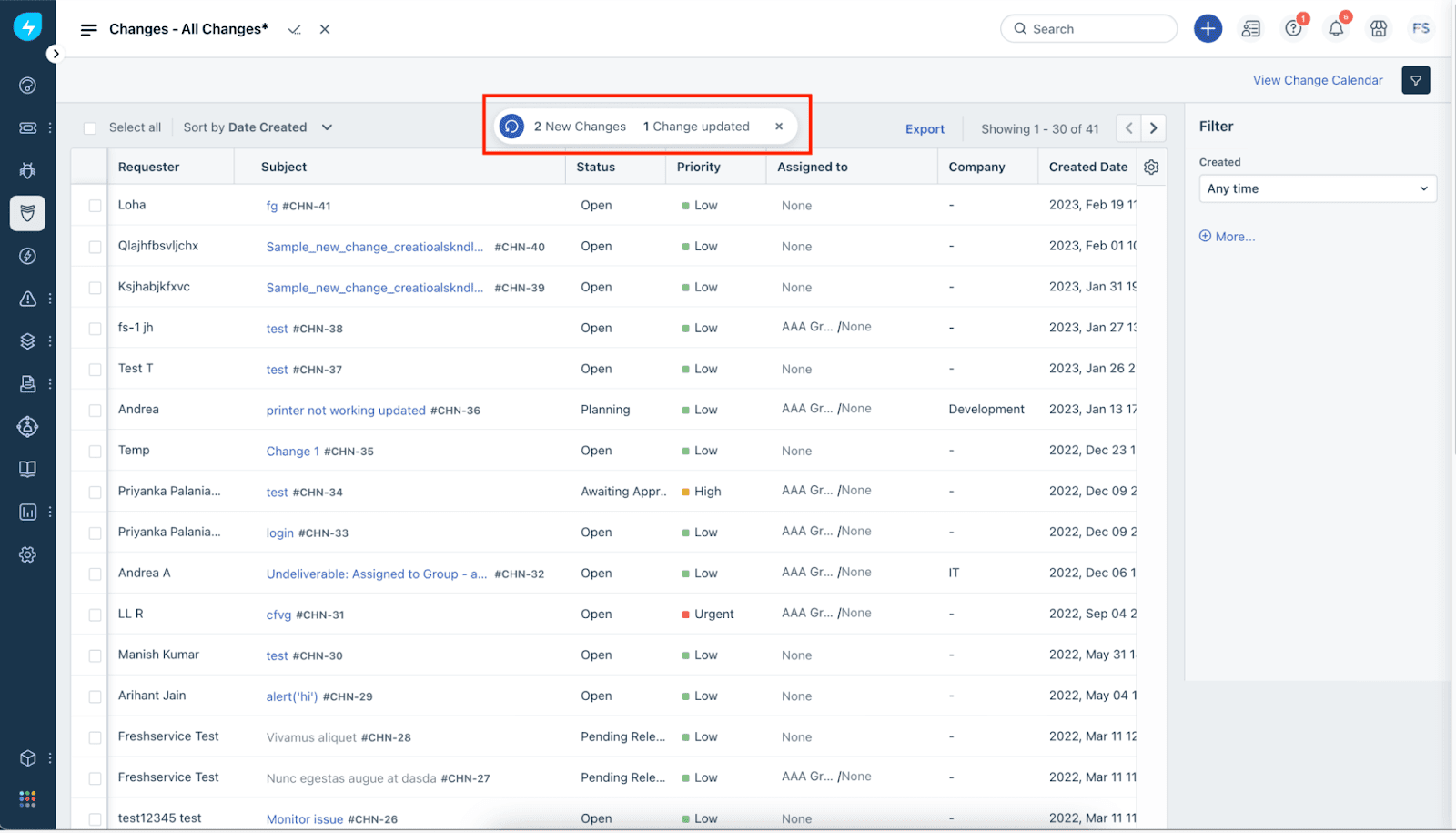This screenshot has height=833, width=1456.
Task: Refresh list using the new changes icon
Action: click(512, 127)
